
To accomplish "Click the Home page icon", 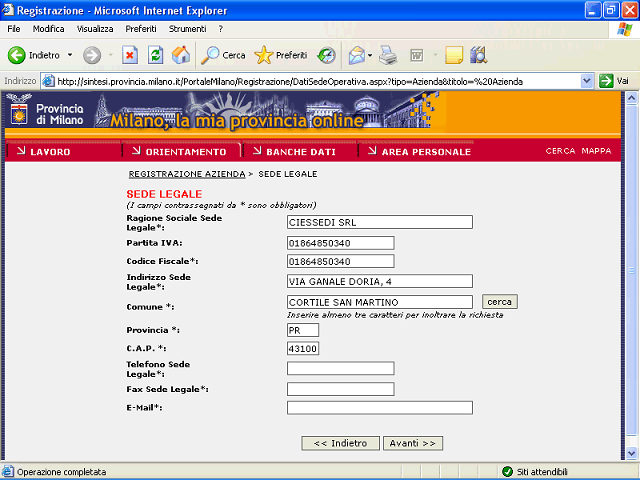I will (x=180, y=55).
